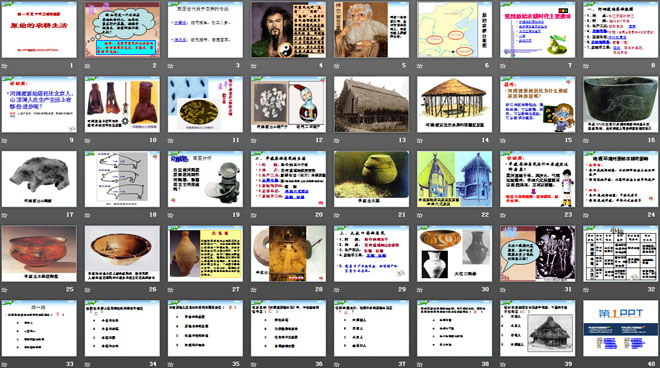
Task: Click the animation star icon under slide 4
Action: [253, 66]
